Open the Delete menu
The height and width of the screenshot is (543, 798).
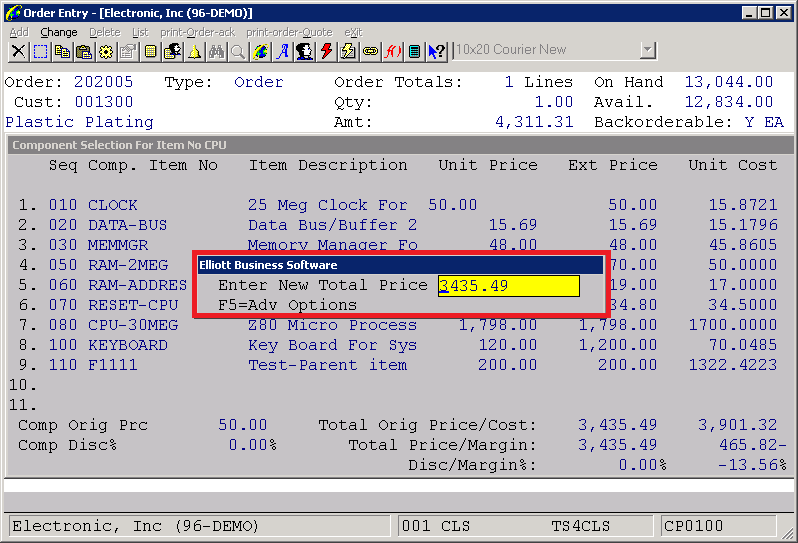[104, 32]
